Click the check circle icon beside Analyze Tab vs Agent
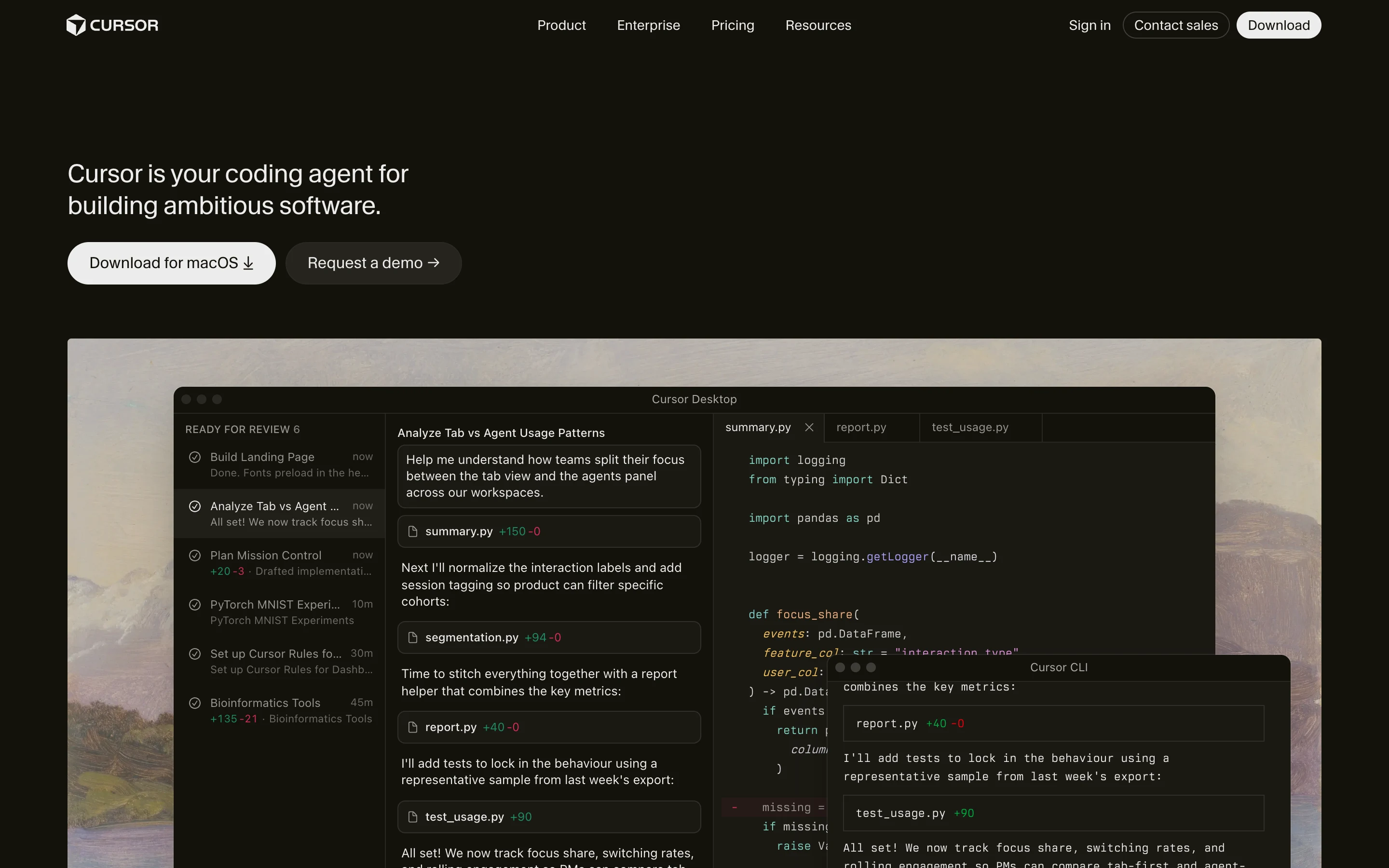 point(195,506)
